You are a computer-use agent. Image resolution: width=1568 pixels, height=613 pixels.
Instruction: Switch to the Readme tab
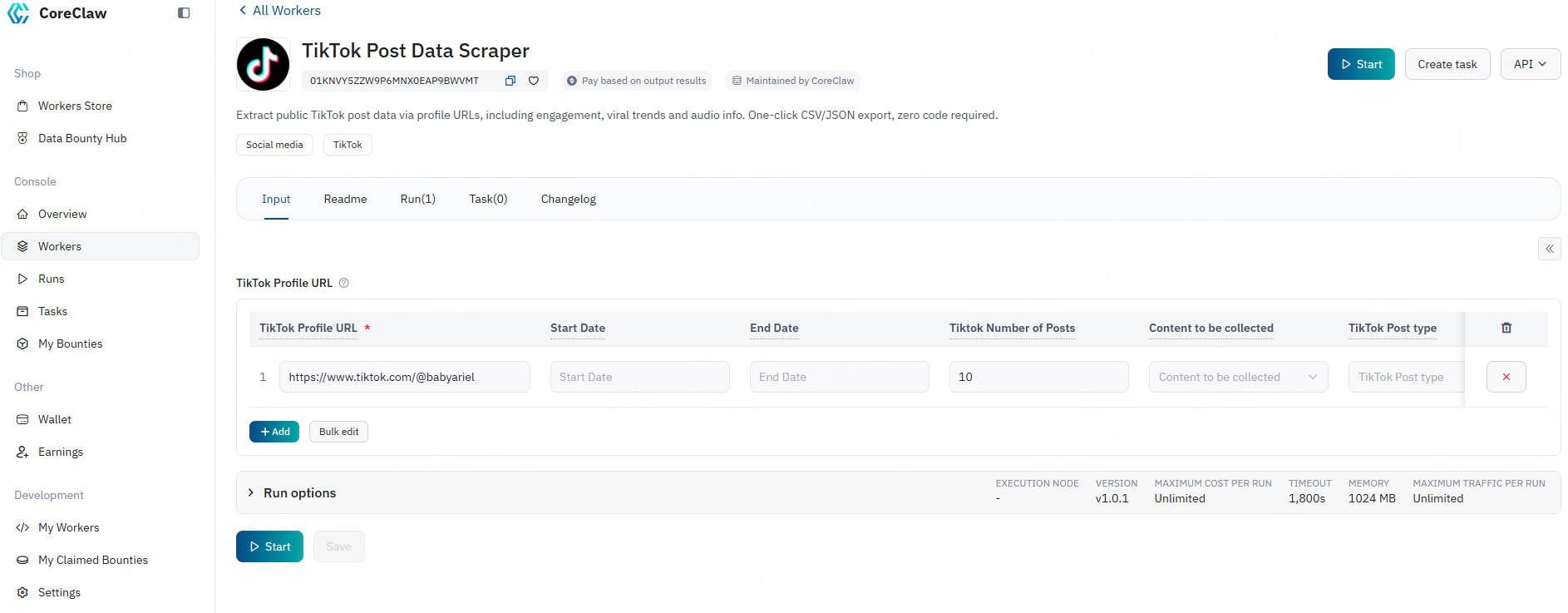345,199
